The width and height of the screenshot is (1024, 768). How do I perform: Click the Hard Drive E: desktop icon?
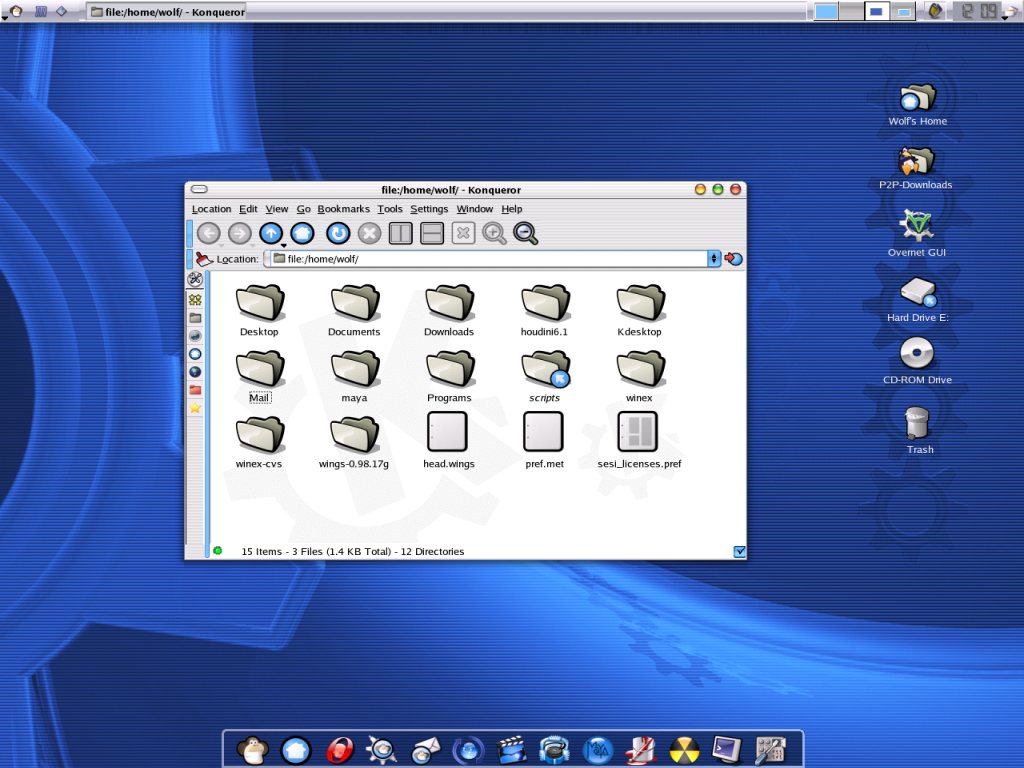coord(918,300)
